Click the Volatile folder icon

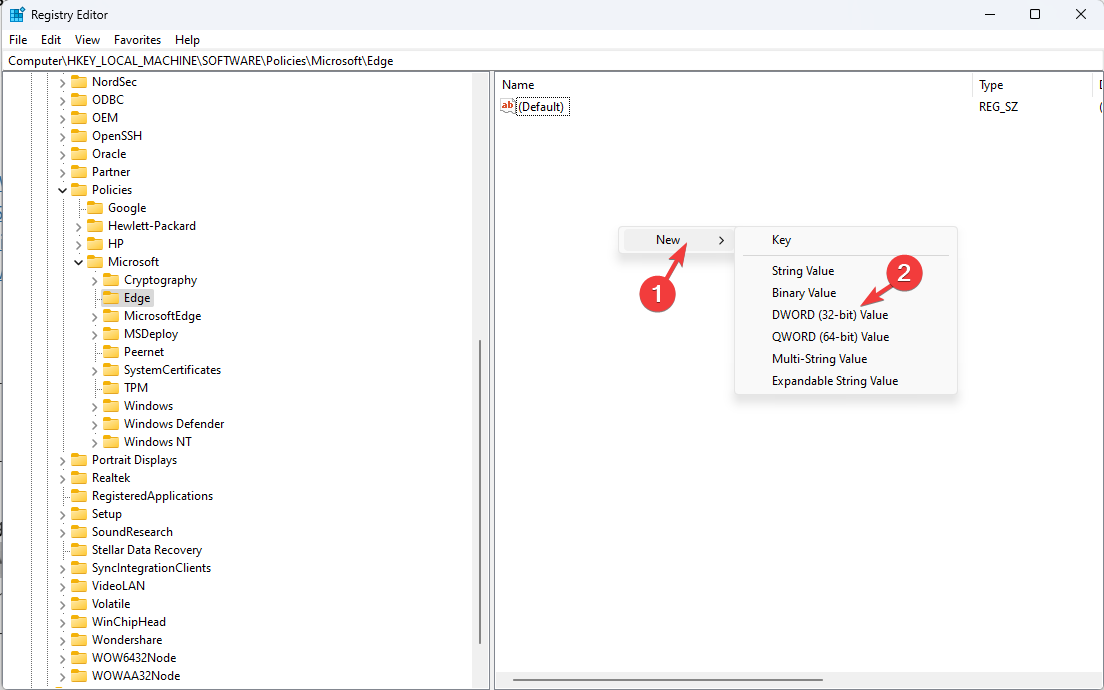tap(79, 603)
